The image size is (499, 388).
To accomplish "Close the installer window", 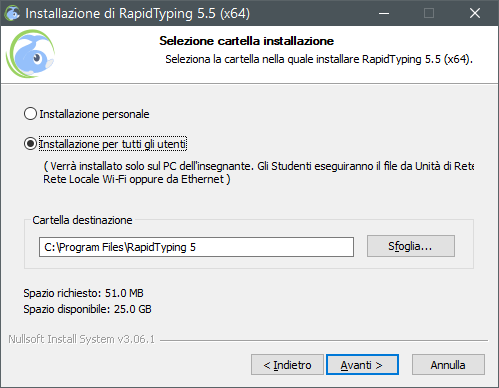I will (475, 13).
